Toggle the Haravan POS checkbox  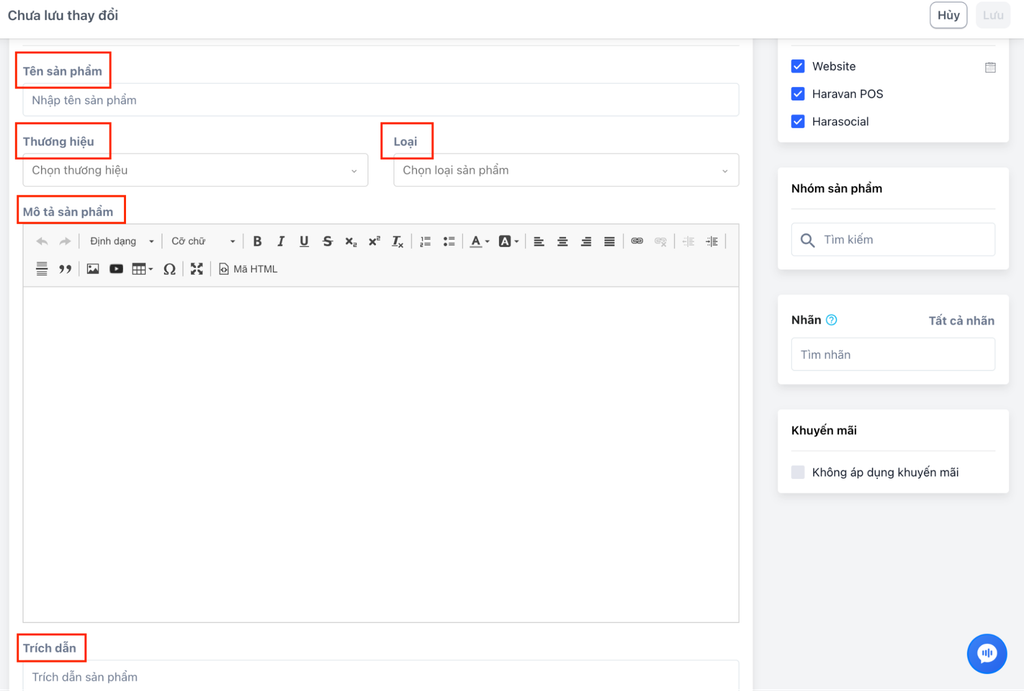pos(798,94)
